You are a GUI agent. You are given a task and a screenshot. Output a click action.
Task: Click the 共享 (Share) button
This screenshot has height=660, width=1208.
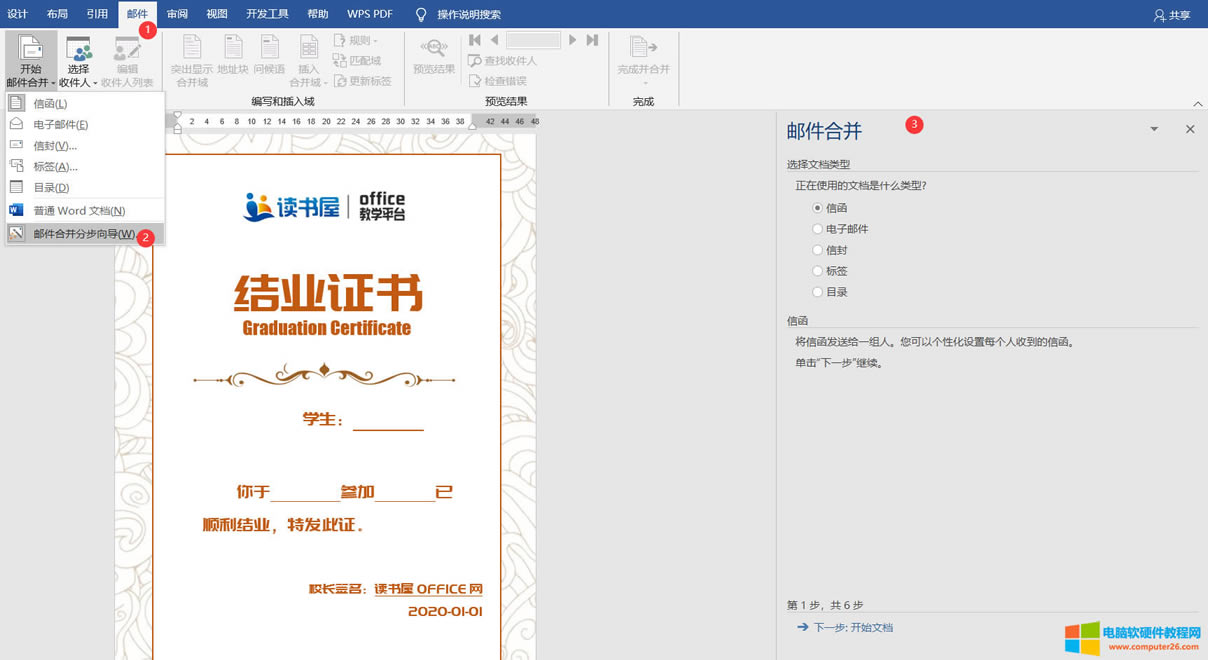pyautogui.click(x=1172, y=15)
